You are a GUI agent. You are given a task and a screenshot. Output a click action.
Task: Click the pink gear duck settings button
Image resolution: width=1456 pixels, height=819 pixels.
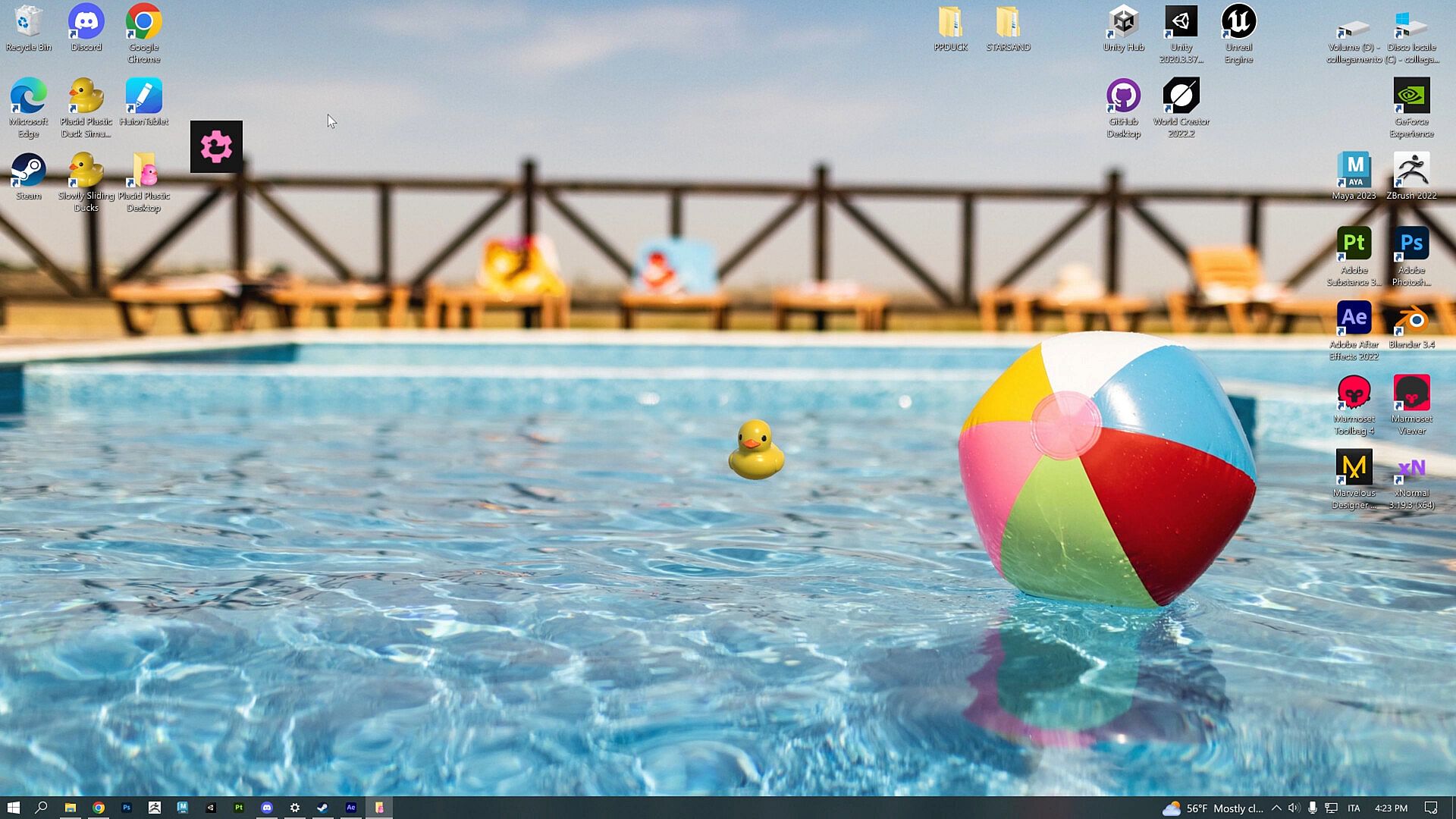click(216, 146)
